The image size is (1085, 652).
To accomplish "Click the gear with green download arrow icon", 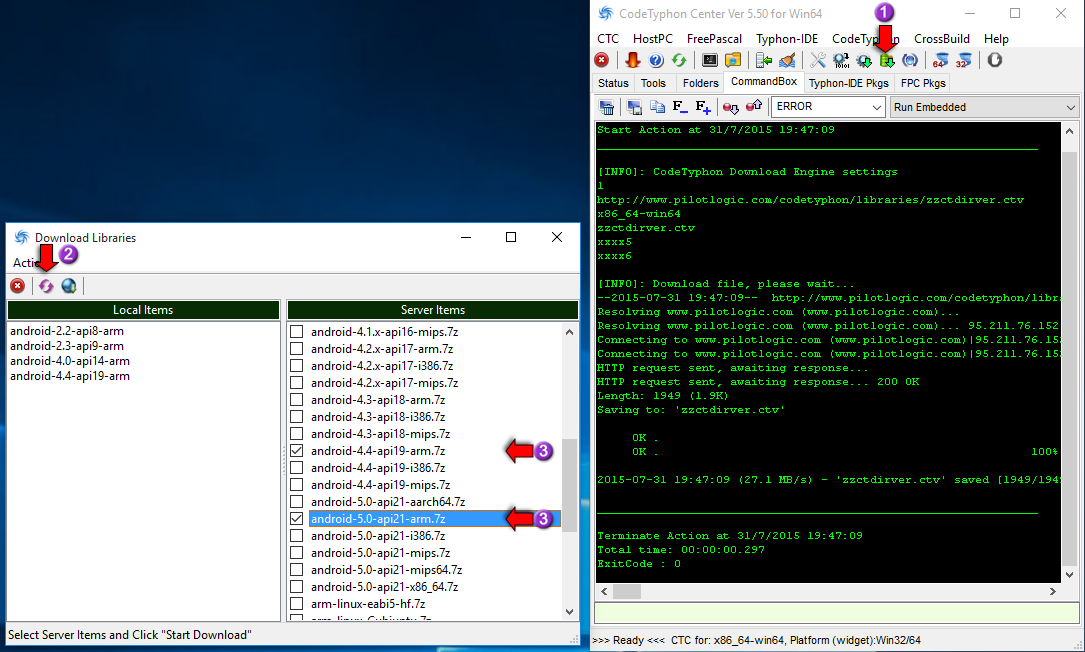I will click(x=864, y=61).
